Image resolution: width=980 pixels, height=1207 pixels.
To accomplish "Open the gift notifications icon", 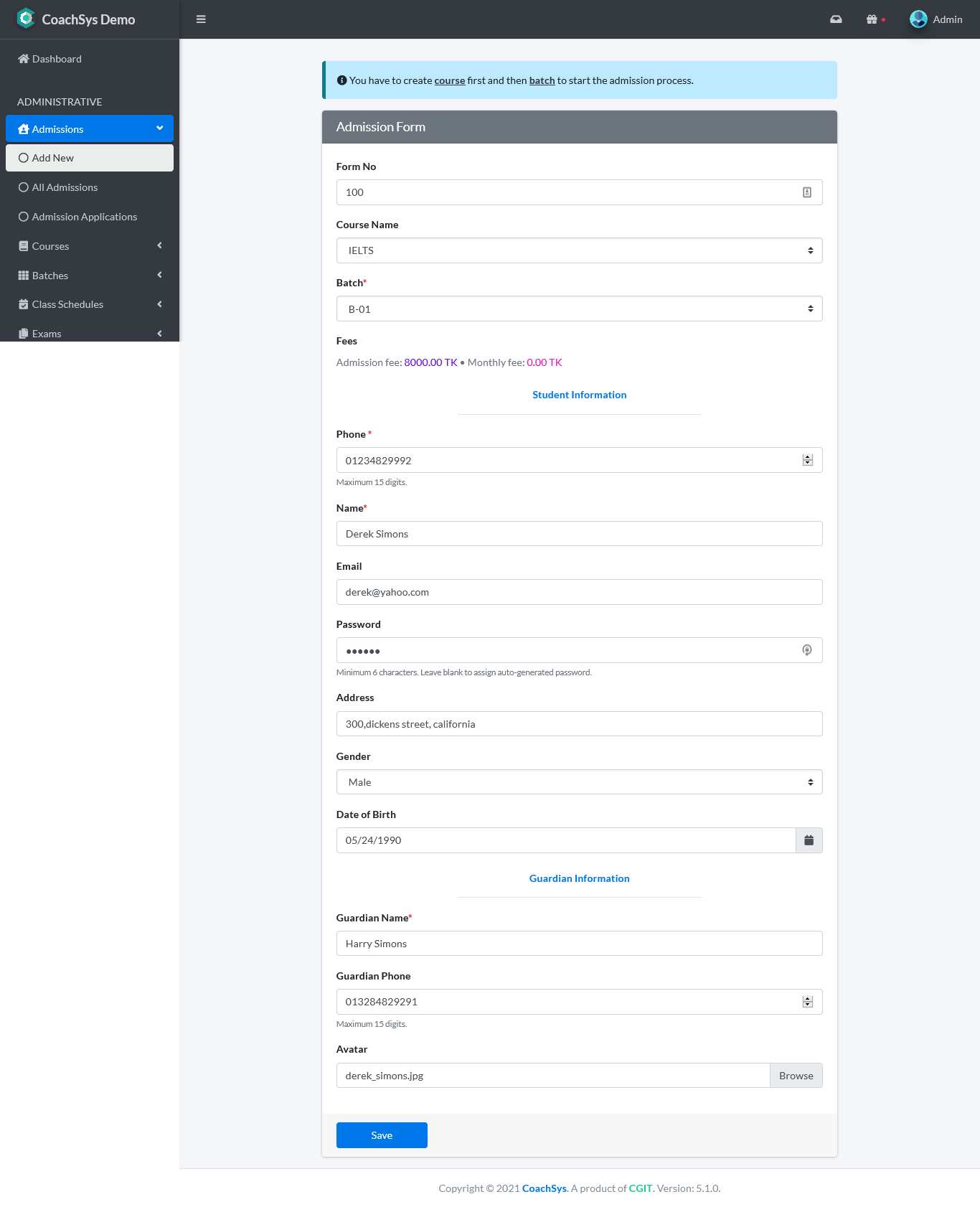I will click(872, 19).
